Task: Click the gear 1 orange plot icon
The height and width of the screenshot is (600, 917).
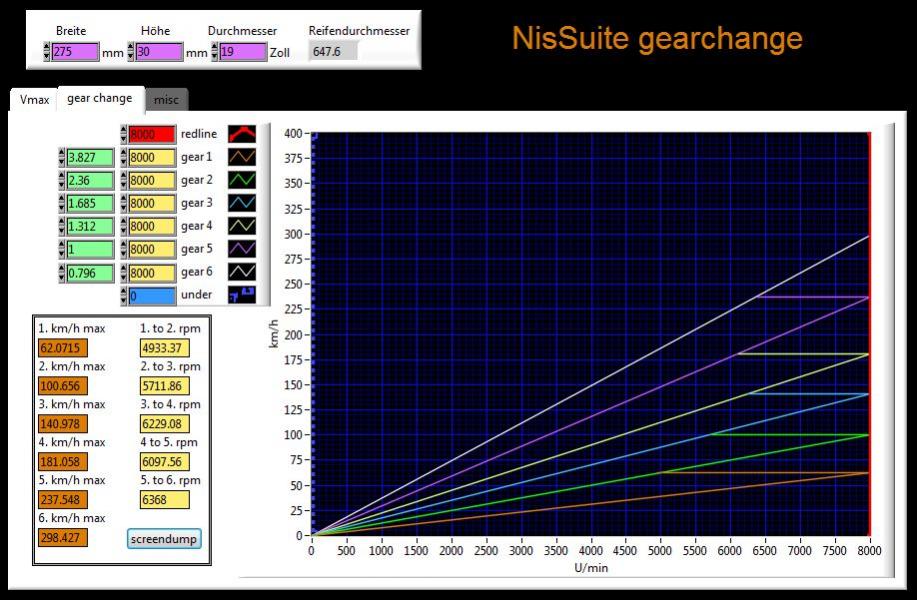Action: tap(242, 157)
